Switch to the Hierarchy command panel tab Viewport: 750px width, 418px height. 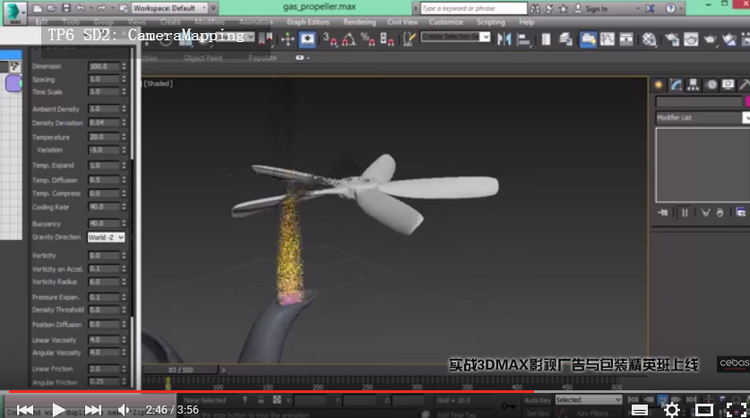coord(693,85)
